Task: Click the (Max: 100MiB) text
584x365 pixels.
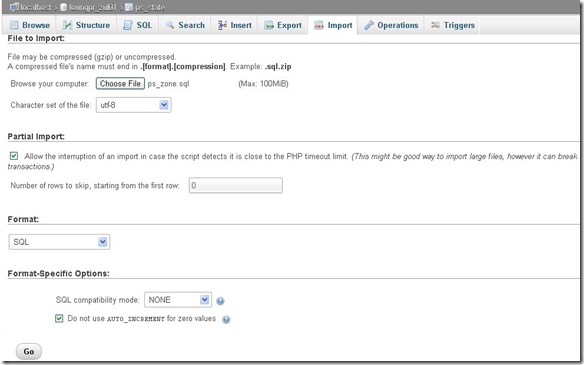Action: coord(263,84)
